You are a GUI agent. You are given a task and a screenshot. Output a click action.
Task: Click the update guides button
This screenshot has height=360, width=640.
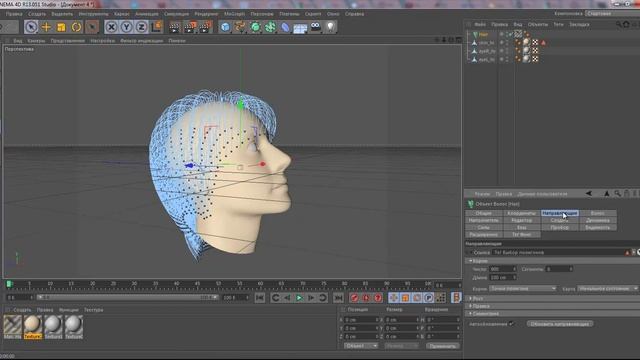point(560,324)
